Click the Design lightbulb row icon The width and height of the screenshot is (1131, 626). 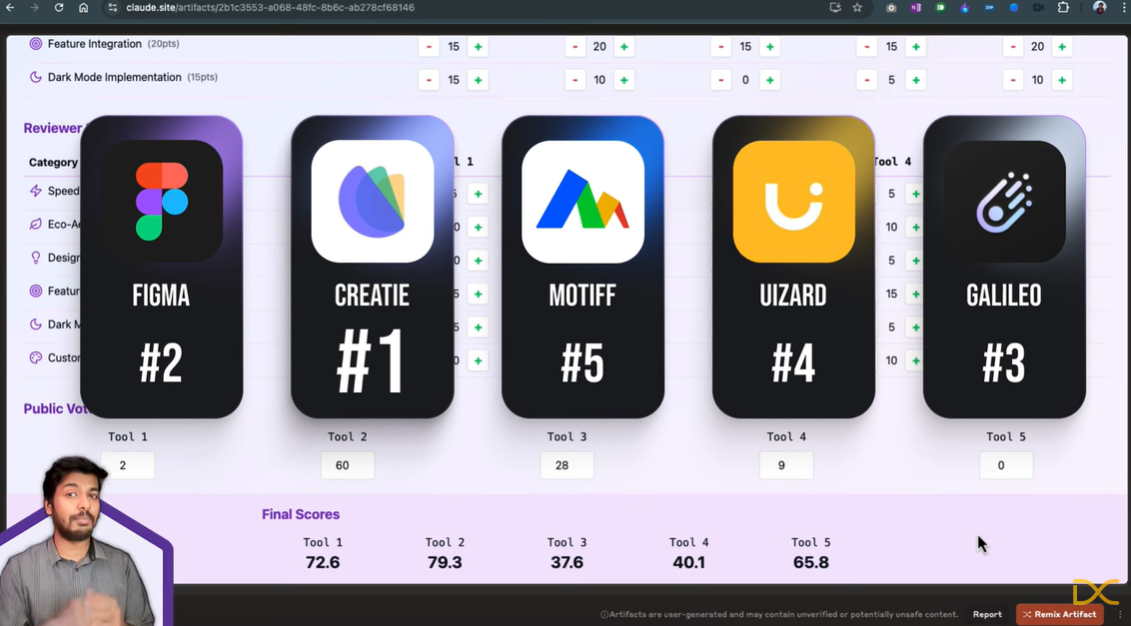35,257
